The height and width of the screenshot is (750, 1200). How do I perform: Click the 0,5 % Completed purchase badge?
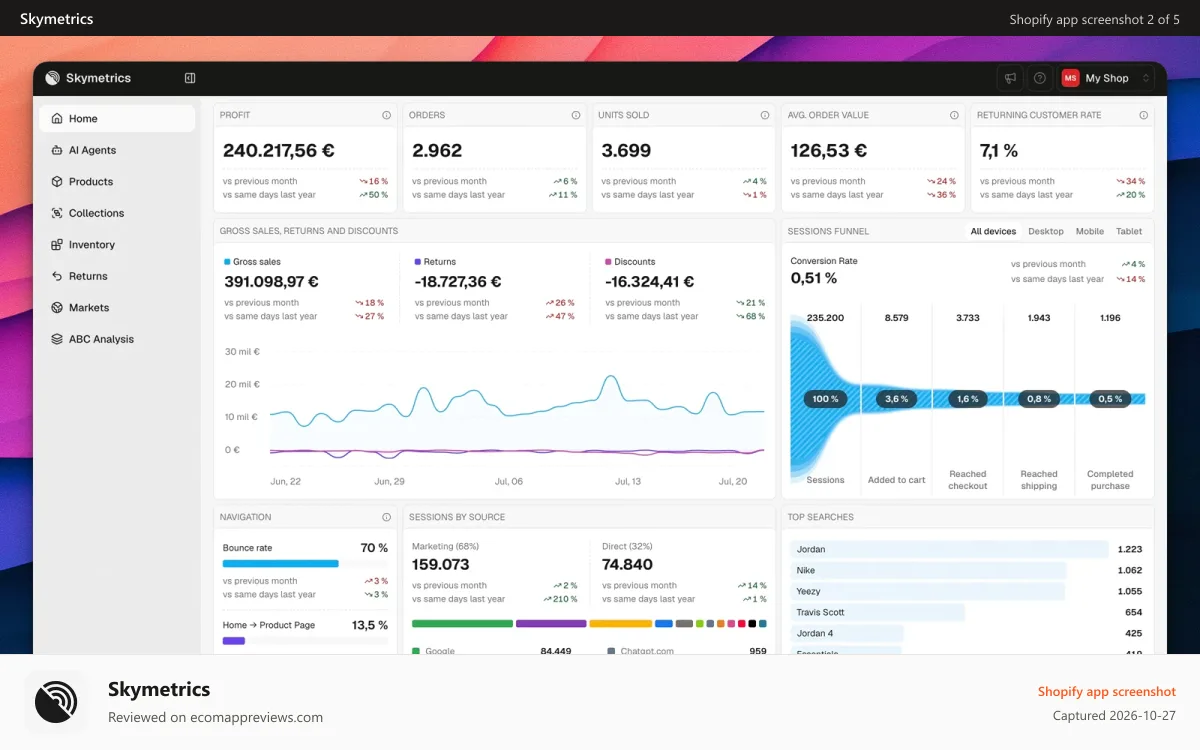(x=1110, y=398)
